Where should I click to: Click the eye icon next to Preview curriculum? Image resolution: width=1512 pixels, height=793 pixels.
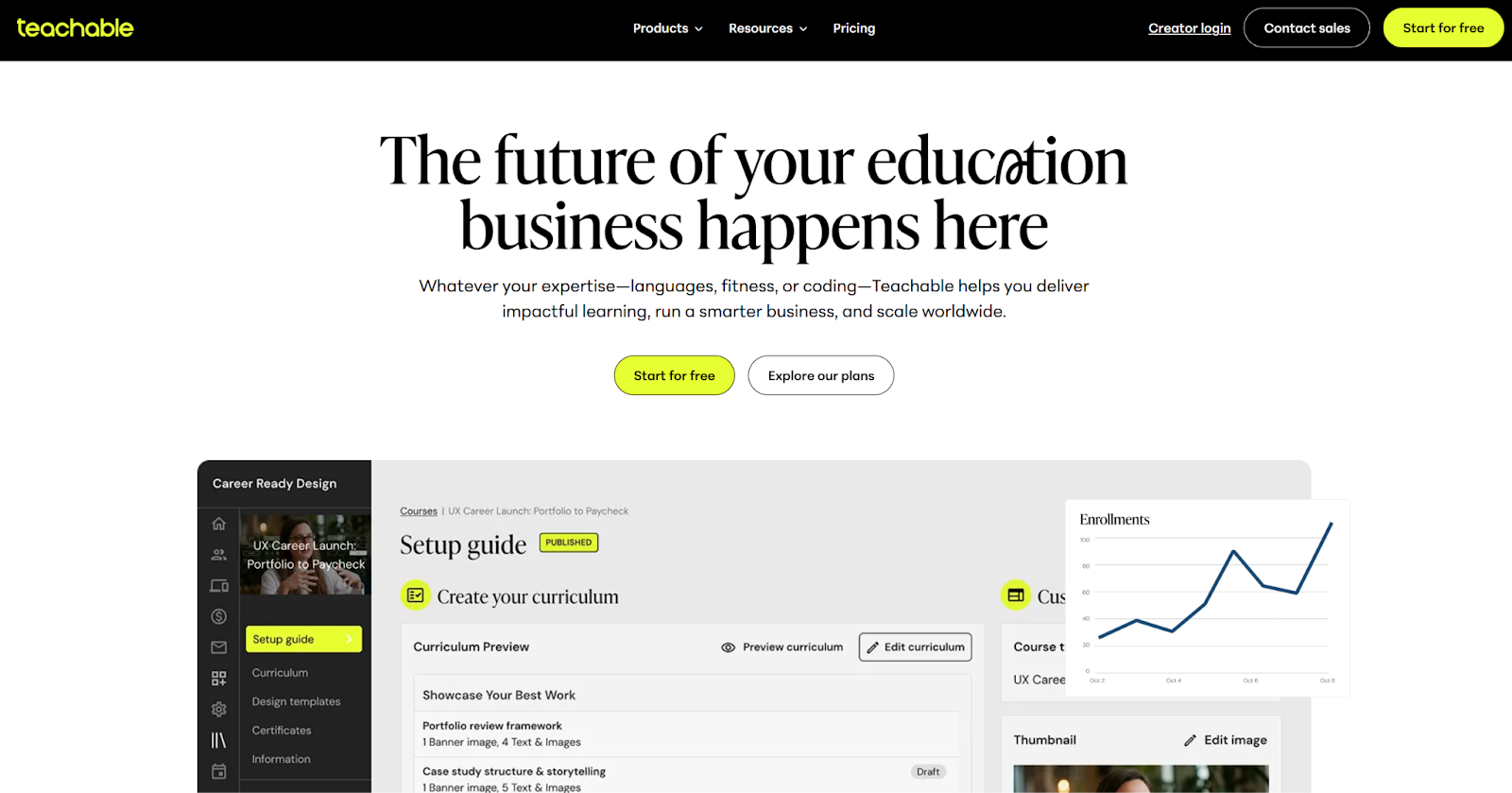click(x=728, y=646)
